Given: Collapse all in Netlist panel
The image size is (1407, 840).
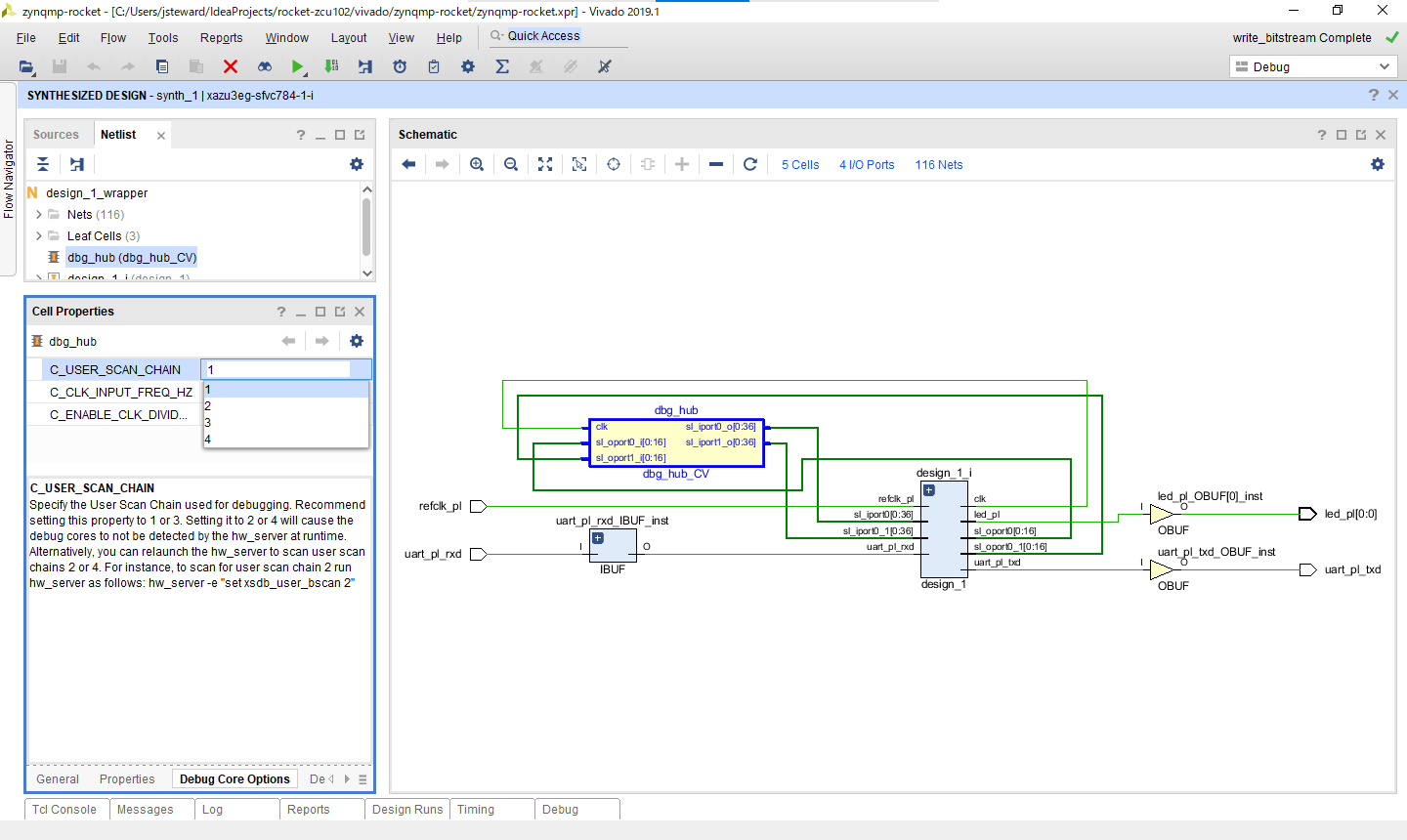Looking at the screenshot, I should [x=43, y=164].
